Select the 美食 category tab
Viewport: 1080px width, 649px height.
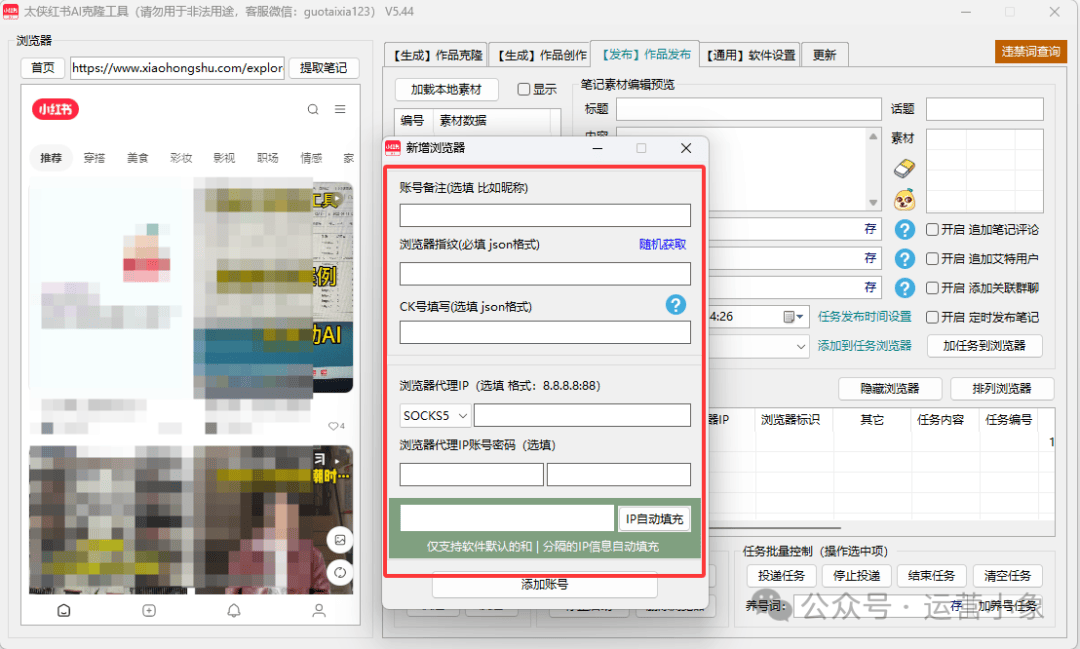click(138, 158)
